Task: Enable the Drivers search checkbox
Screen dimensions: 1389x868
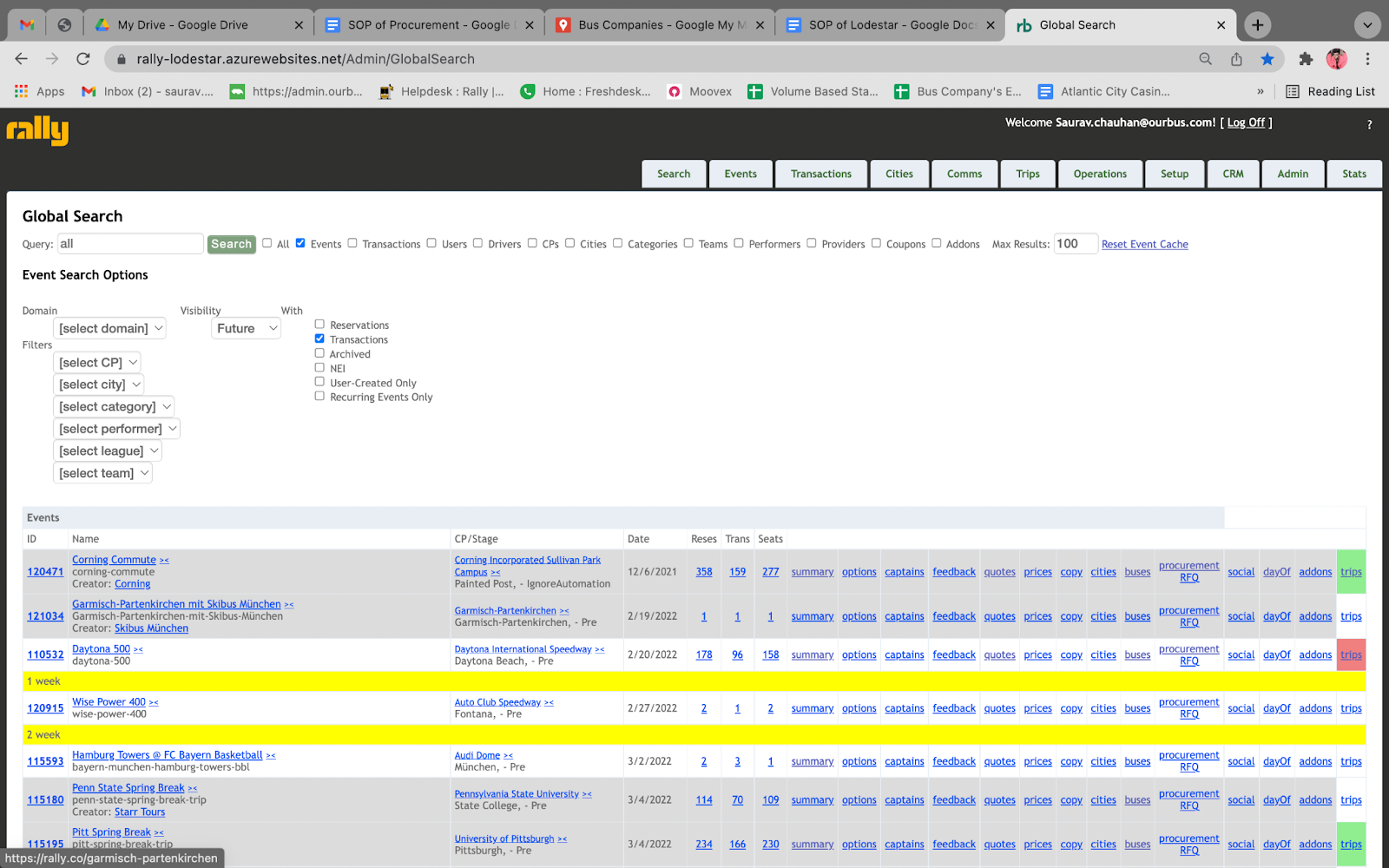Action: [477, 243]
